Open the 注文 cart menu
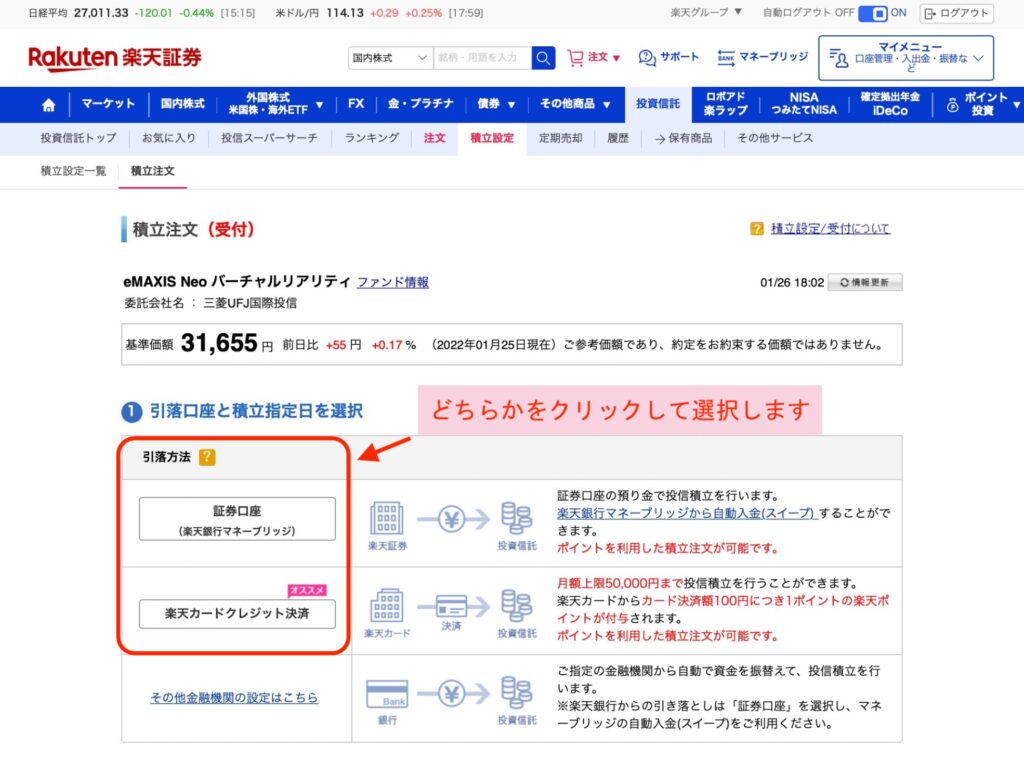1024x760 pixels. click(594, 57)
